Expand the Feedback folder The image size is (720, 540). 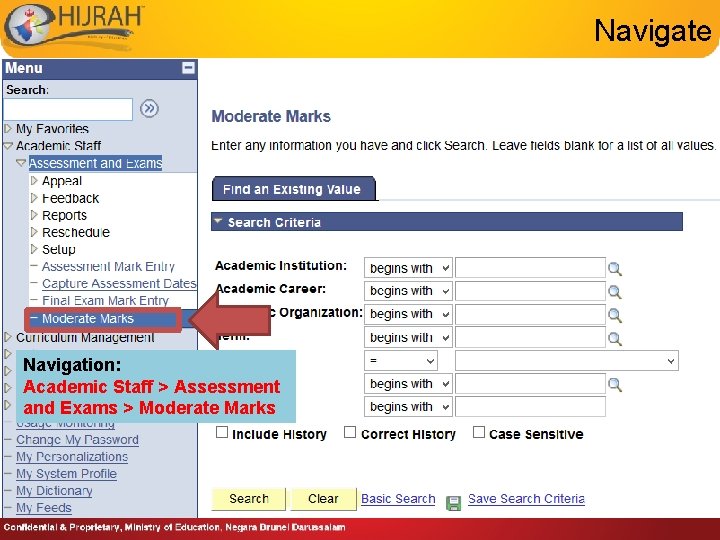pos(34,198)
